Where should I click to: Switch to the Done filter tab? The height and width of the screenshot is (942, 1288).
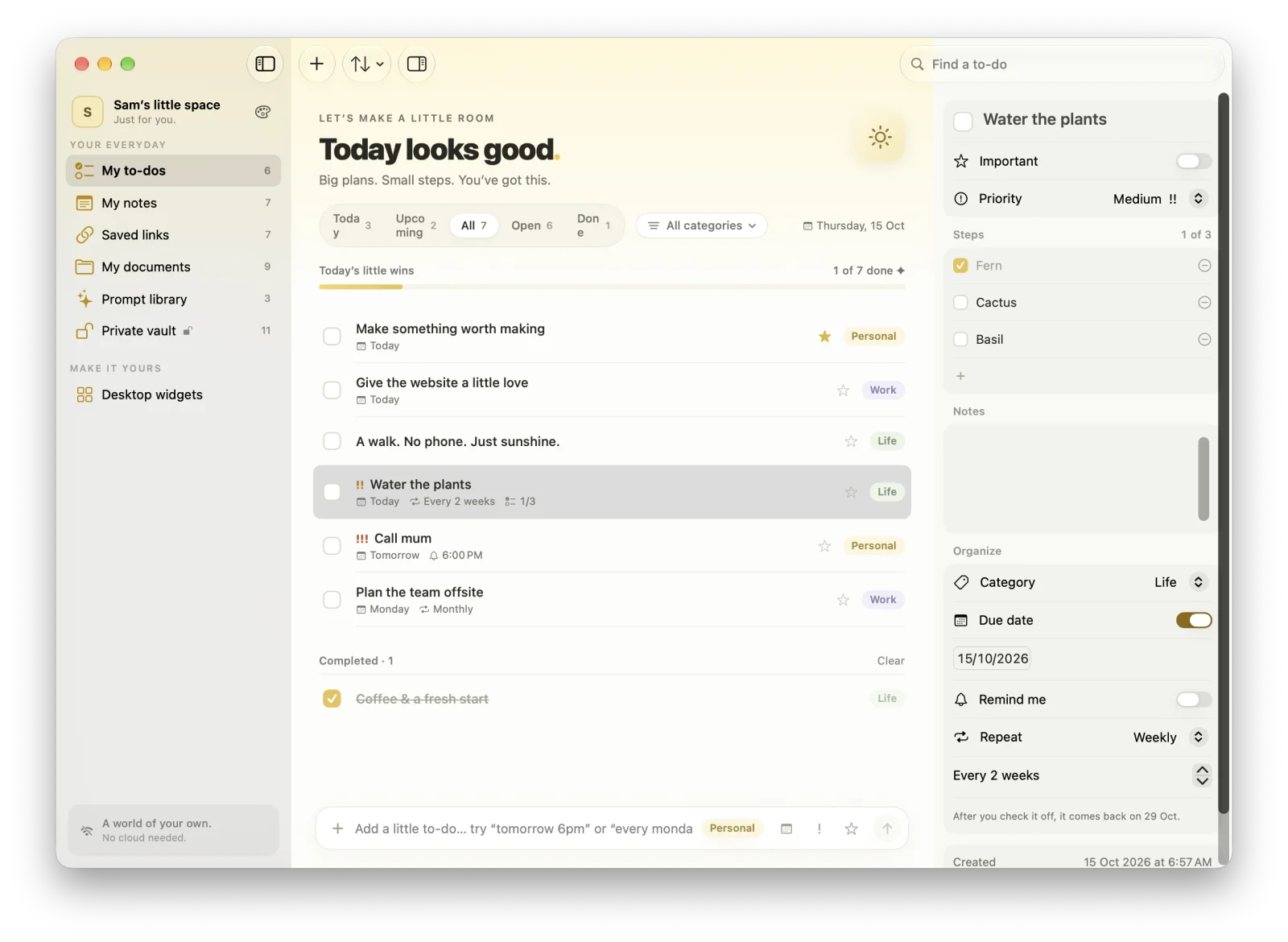coord(593,225)
